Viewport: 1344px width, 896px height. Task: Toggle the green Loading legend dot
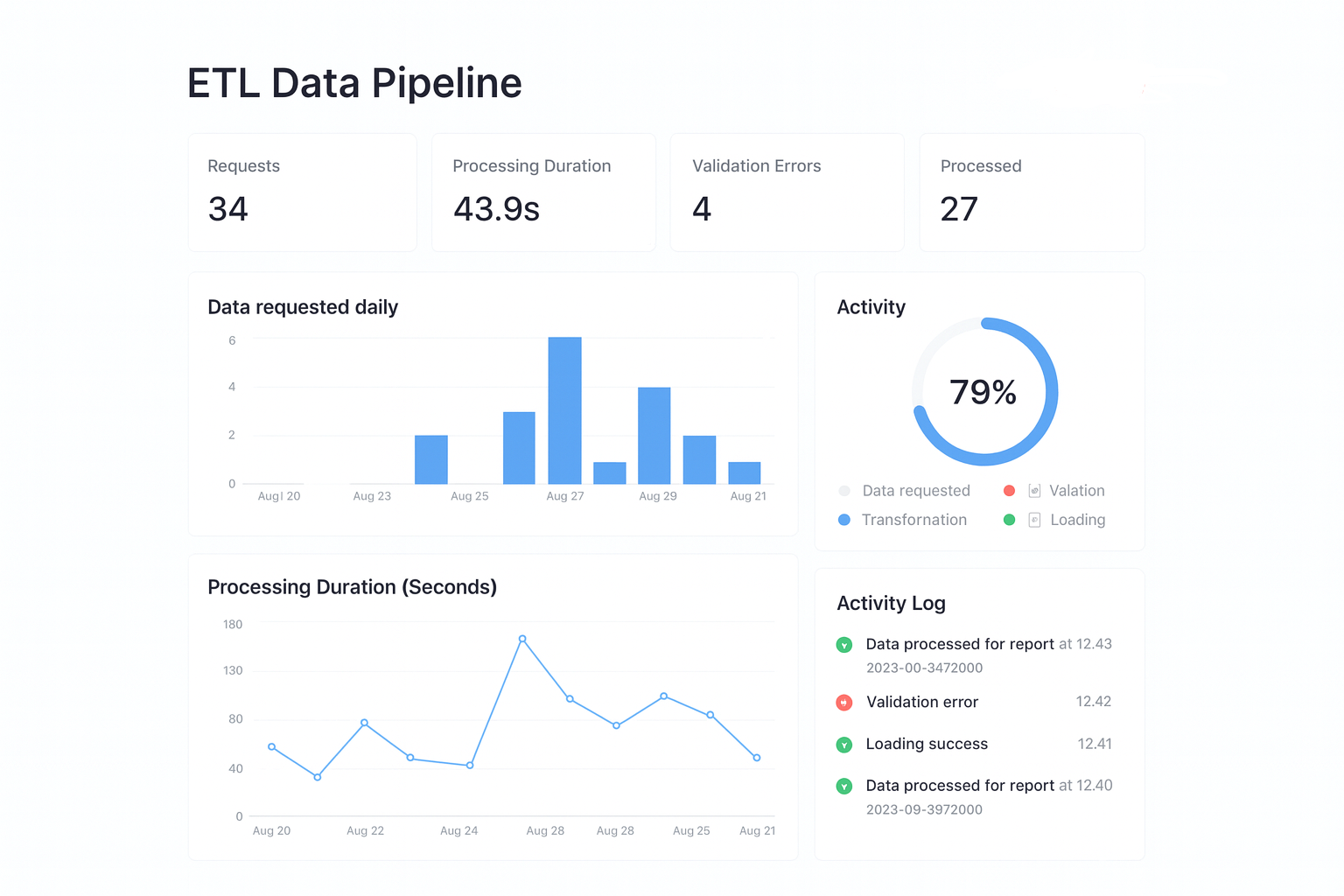click(1009, 520)
